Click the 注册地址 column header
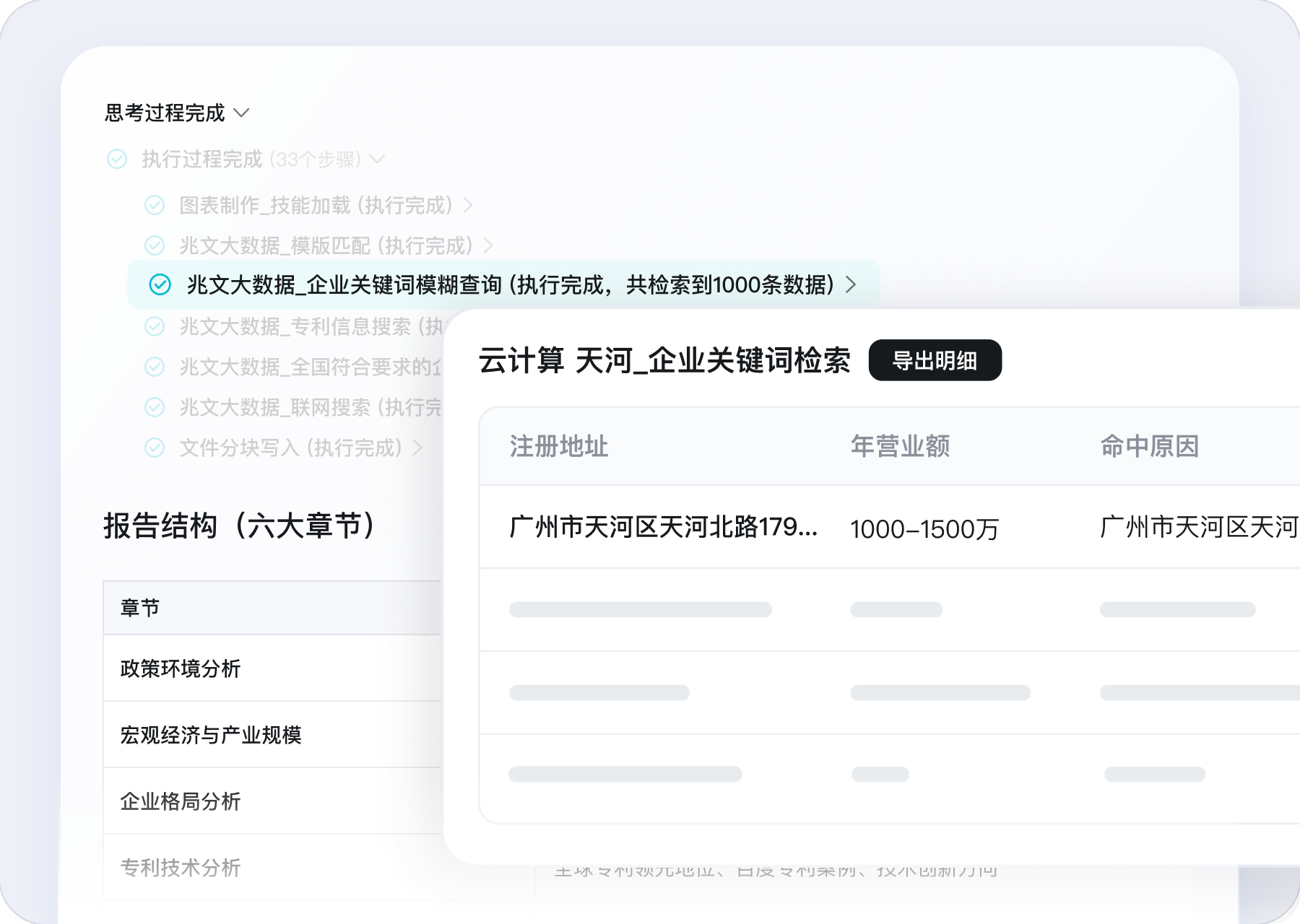This screenshot has width=1300, height=924. 559,446
